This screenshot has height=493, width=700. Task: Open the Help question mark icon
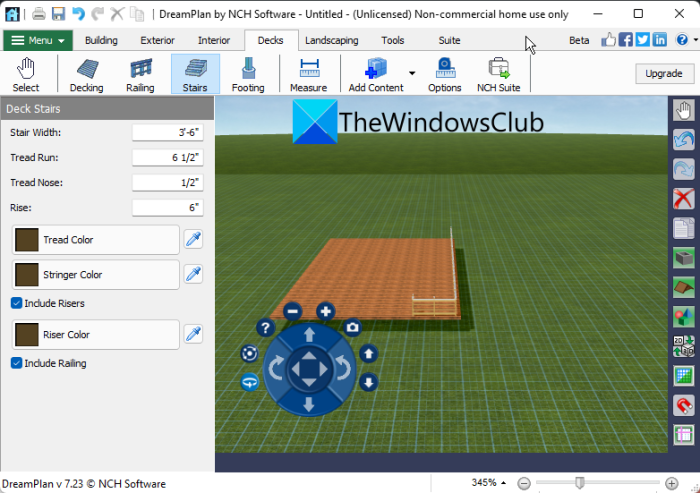pos(682,40)
